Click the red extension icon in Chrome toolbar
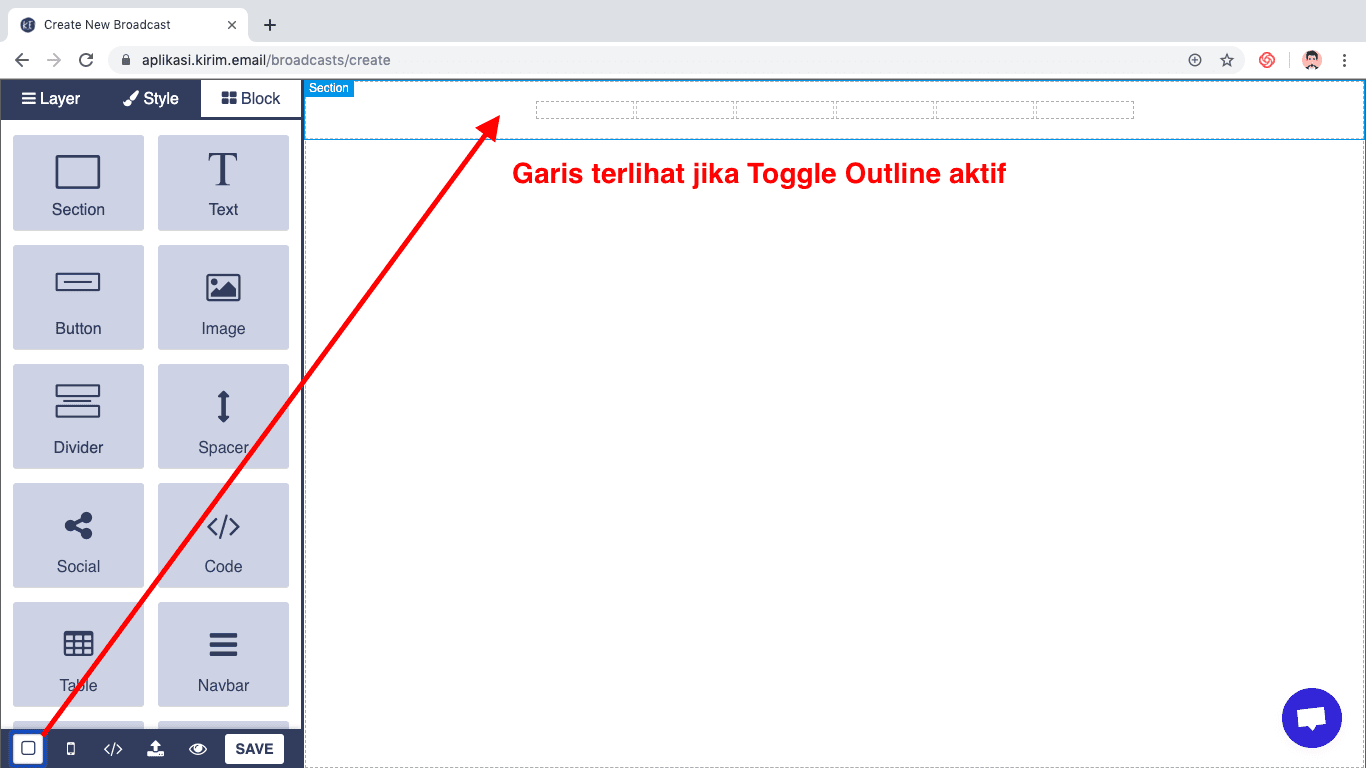The height and width of the screenshot is (768, 1366). [x=1267, y=60]
